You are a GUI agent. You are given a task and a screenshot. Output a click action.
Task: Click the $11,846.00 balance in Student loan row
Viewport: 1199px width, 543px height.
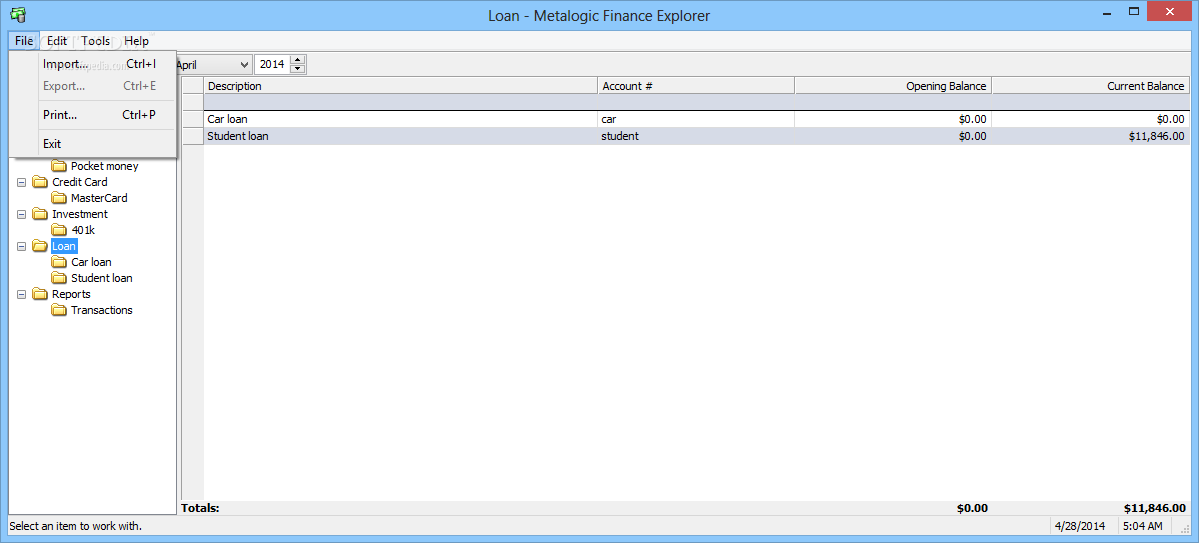point(1156,136)
